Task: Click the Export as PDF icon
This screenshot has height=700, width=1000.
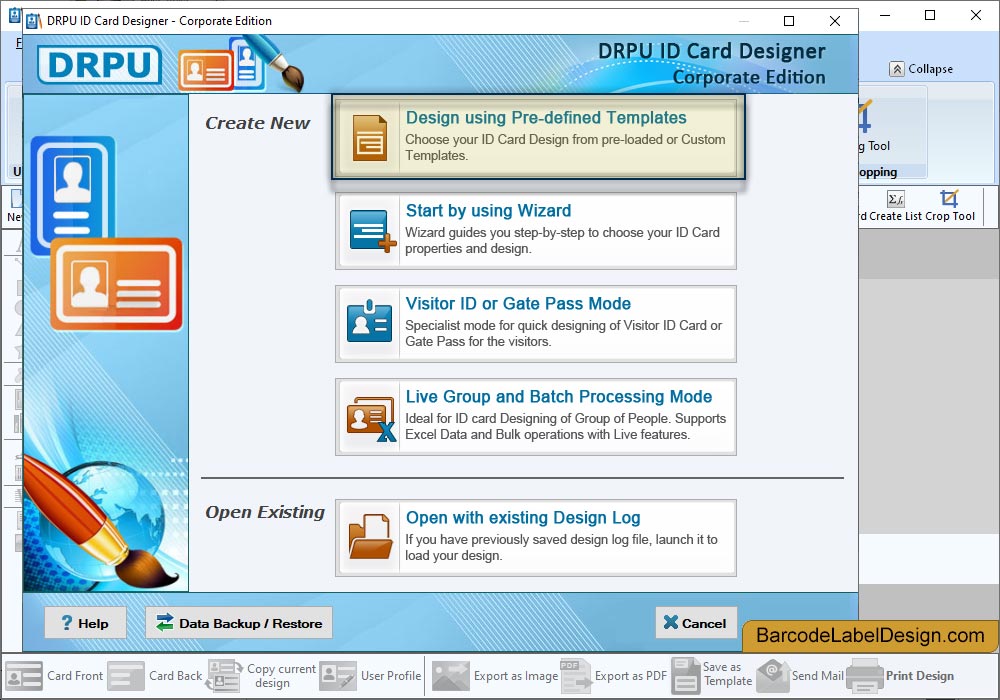Action: [x=575, y=676]
